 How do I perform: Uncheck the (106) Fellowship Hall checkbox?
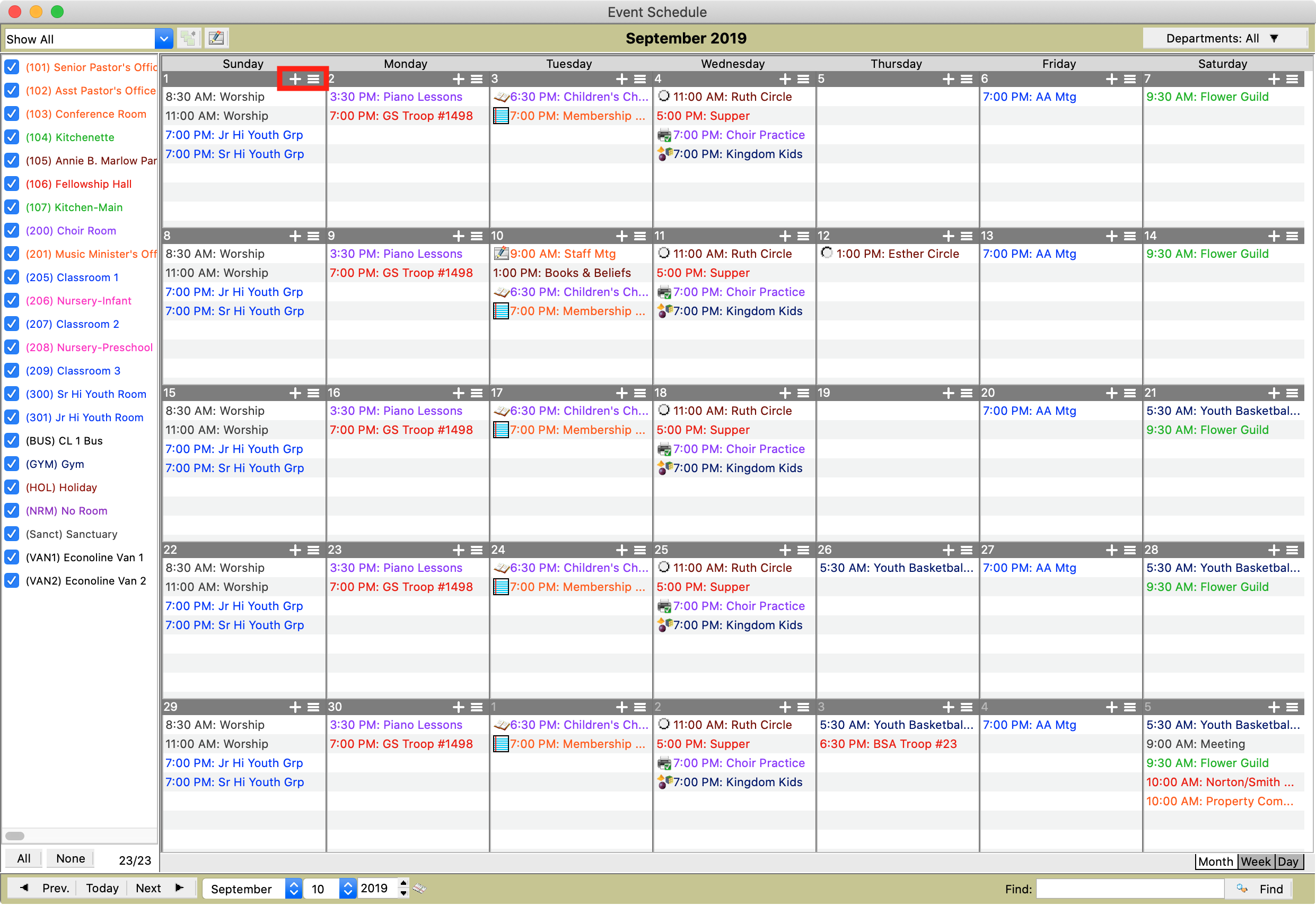click(12, 184)
